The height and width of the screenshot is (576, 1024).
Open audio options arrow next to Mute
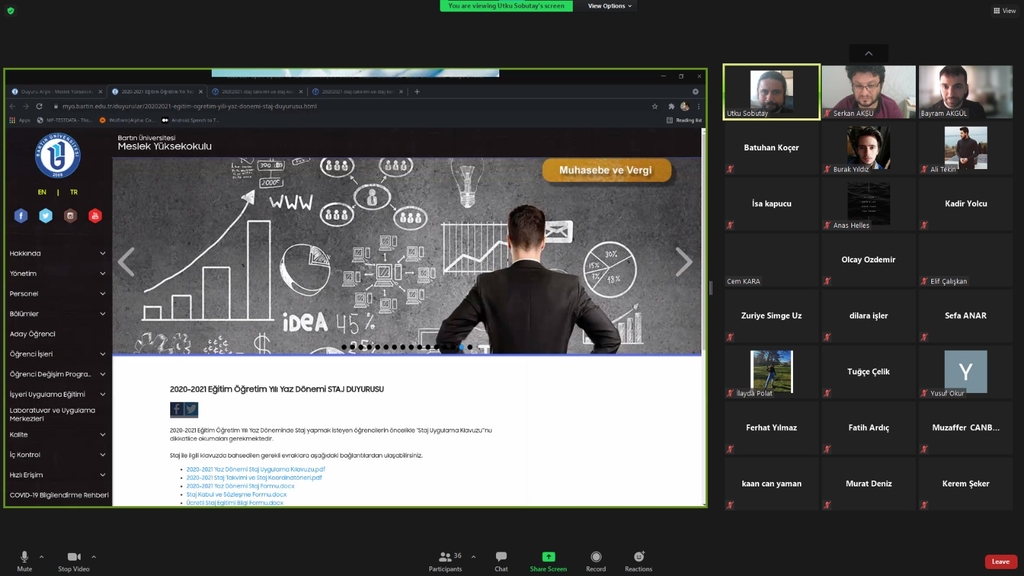coord(41,556)
